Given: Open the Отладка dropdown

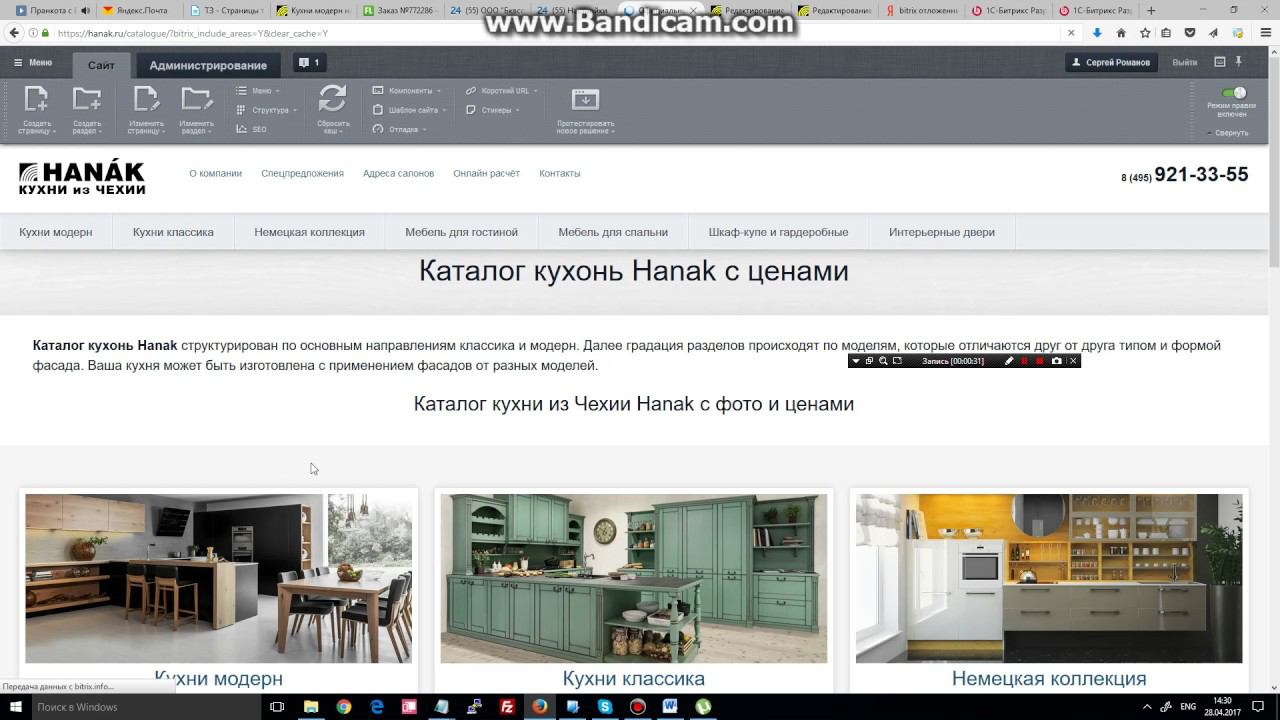Looking at the screenshot, I should click(x=400, y=129).
